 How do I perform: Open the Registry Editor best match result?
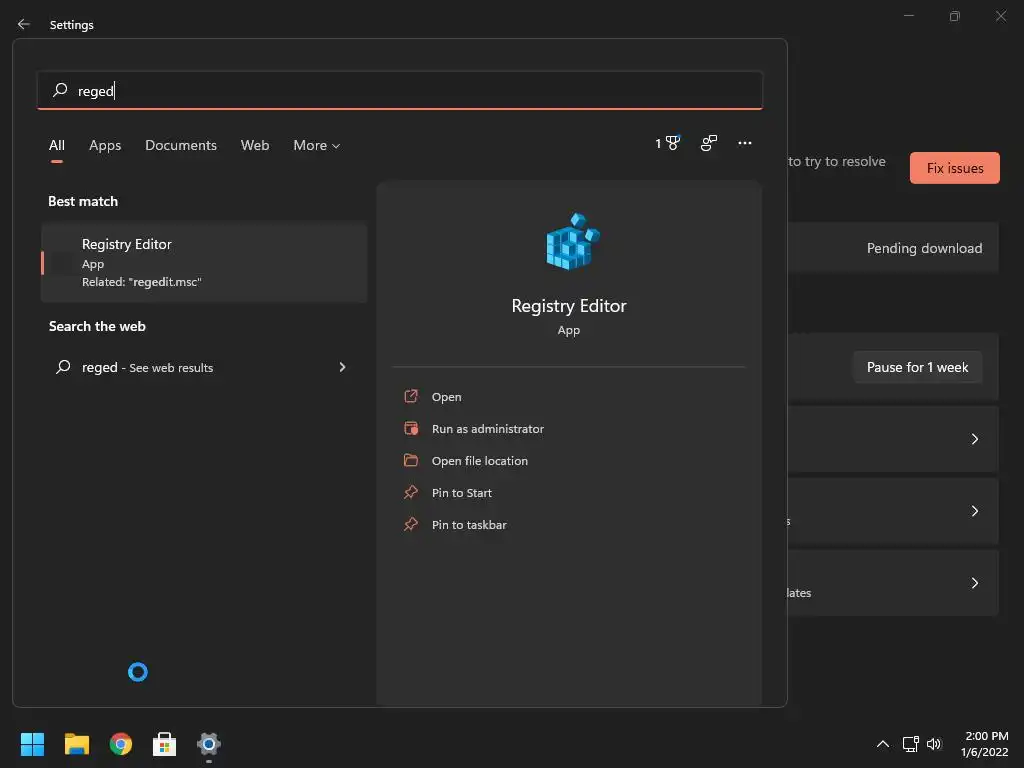pos(204,262)
